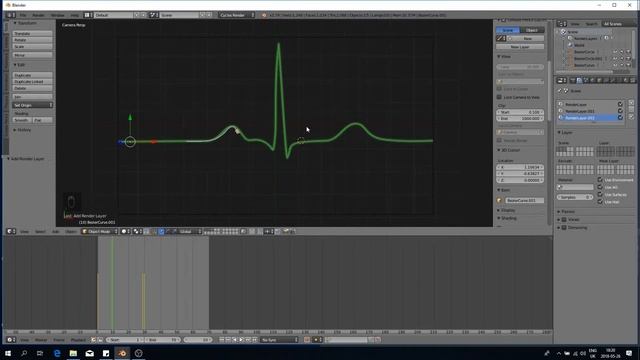Image resolution: width=640 pixels, height=360 pixels.
Task: Toggle Use Environment checkbox
Action: pos(600,180)
